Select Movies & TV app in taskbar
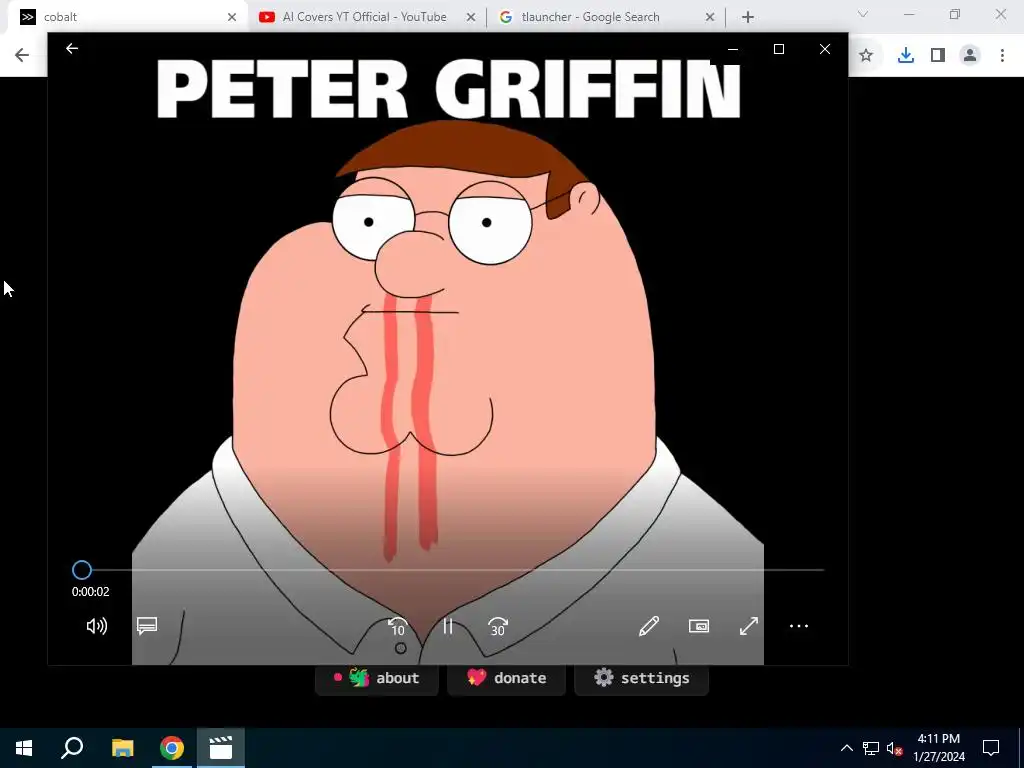Image resolution: width=1024 pixels, height=768 pixels. click(x=221, y=748)
